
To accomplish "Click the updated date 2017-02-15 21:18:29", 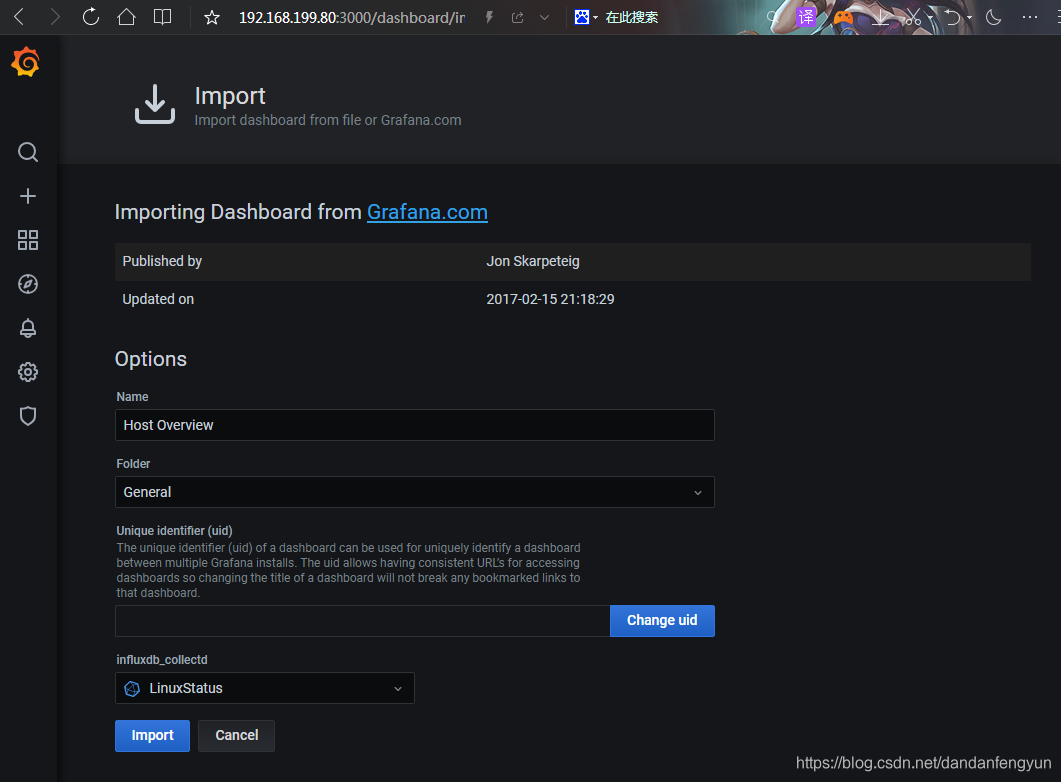I will 550,299.
